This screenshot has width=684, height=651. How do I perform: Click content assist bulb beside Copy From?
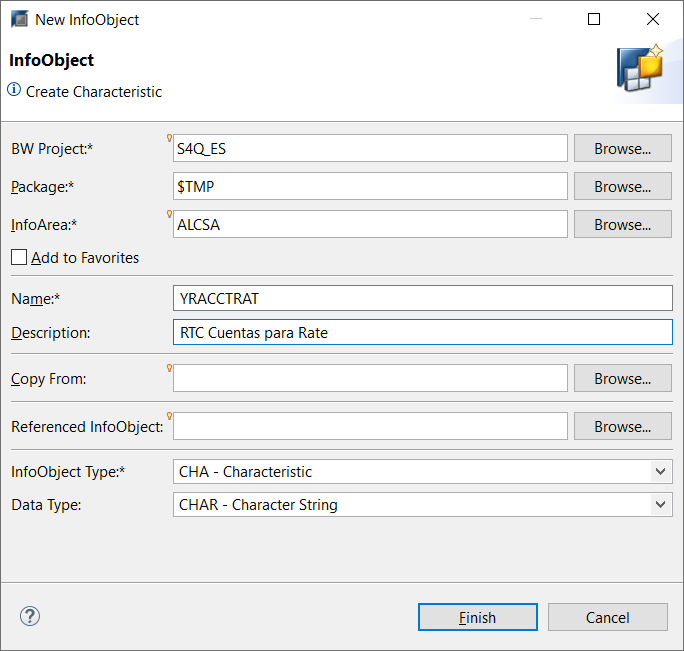170,369
